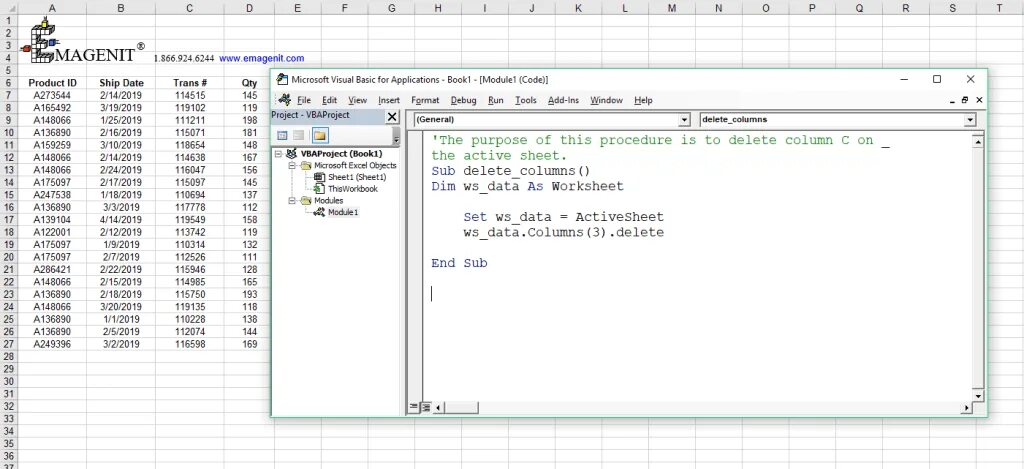
Task: Click the Toggle Folders icon in Project pane
Action: click(x=320, y=135)
